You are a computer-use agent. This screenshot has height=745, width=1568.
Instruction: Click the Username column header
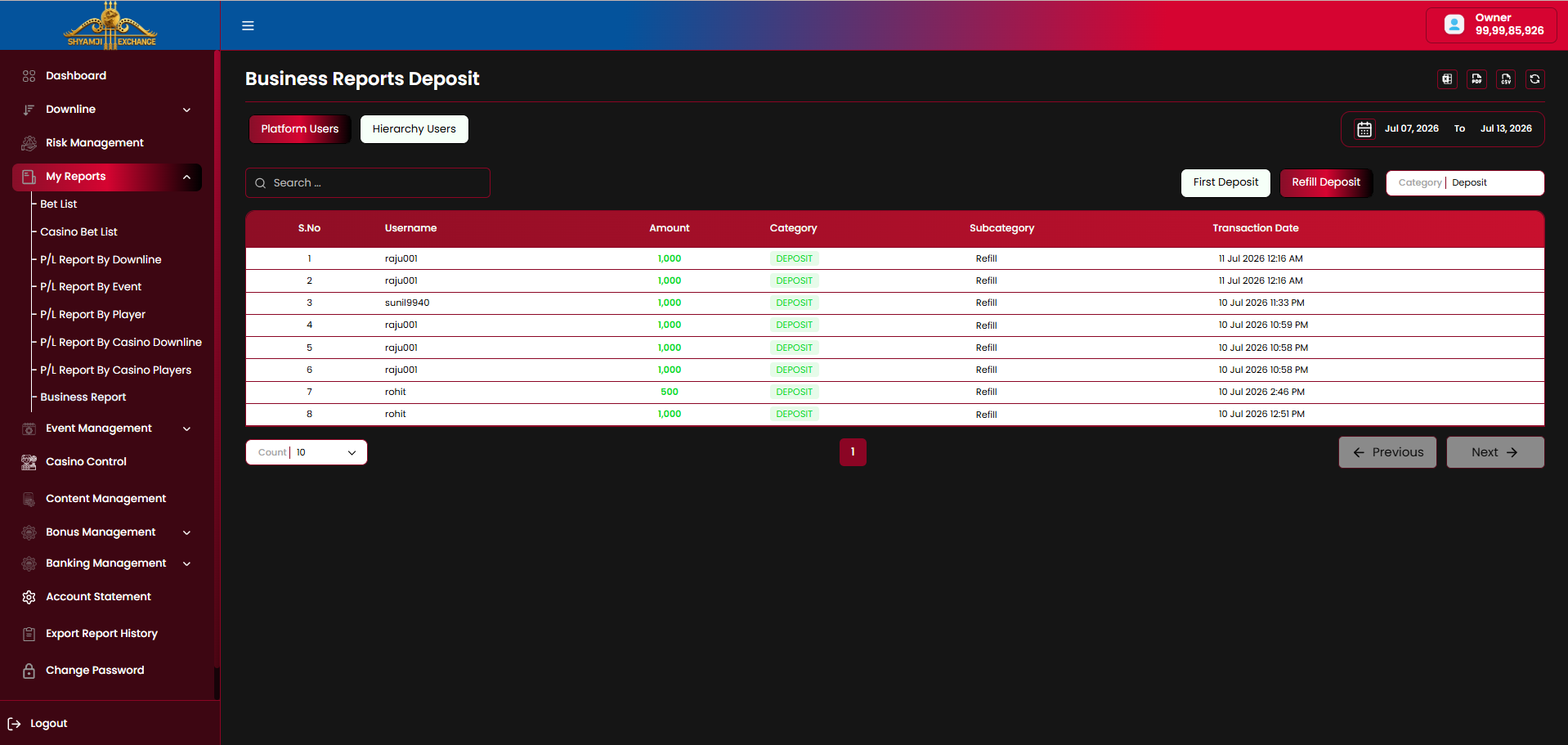(410, 228)
